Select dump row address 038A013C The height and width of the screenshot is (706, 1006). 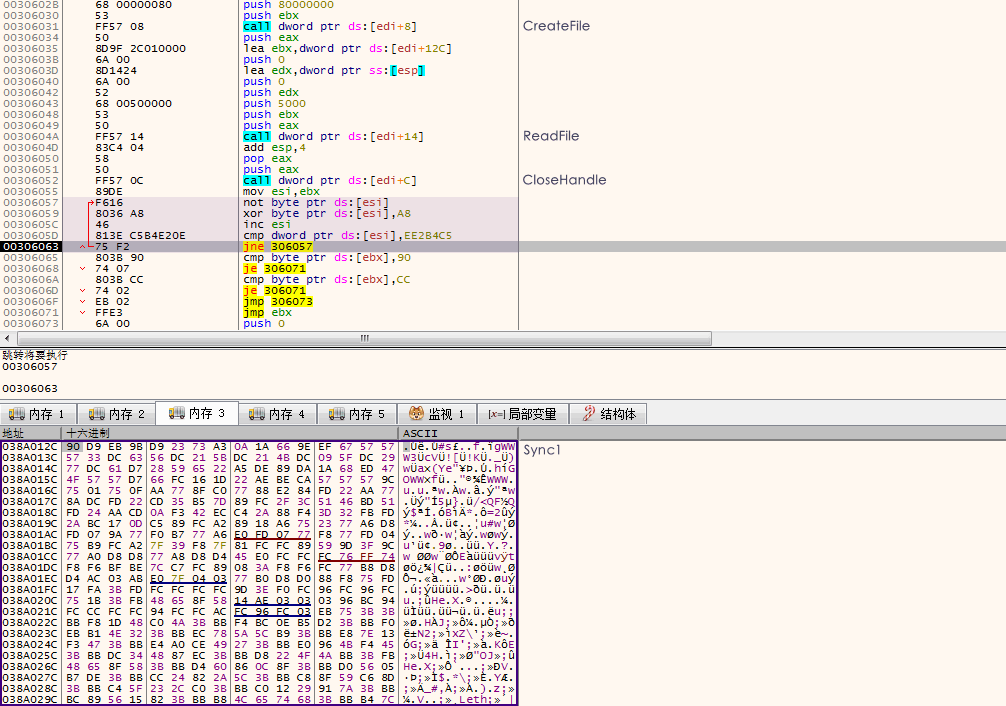coord(30,457)
